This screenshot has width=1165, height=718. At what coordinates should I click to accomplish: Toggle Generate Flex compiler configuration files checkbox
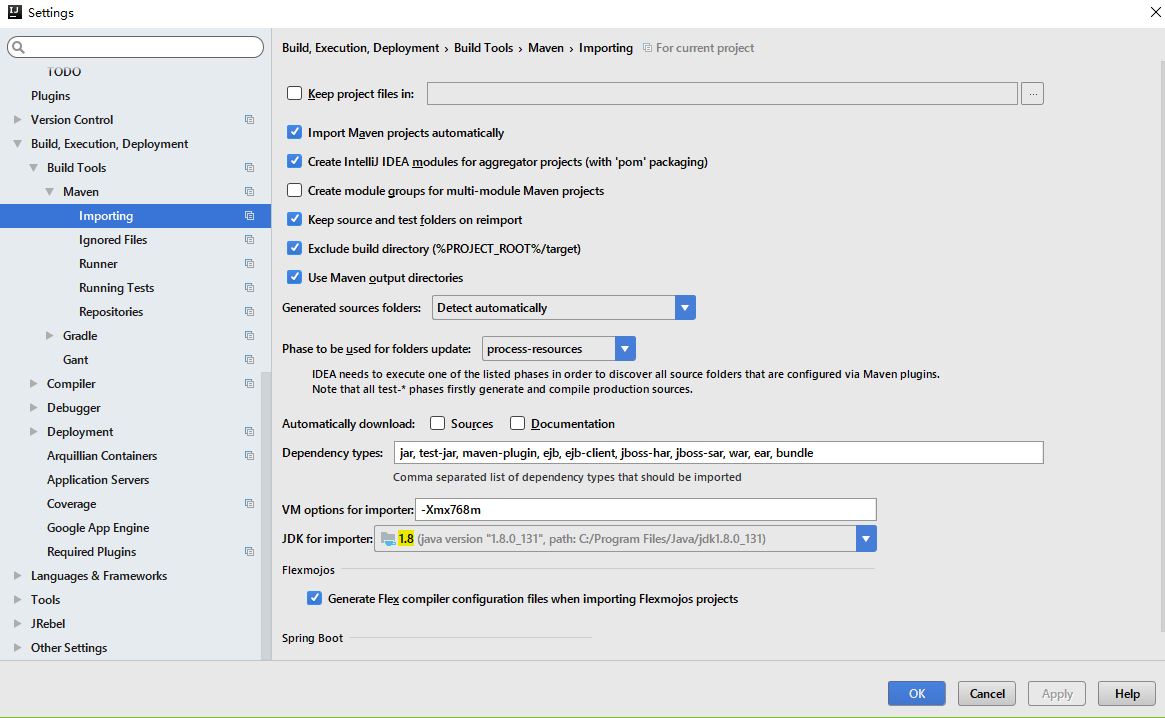coord(314,598)
